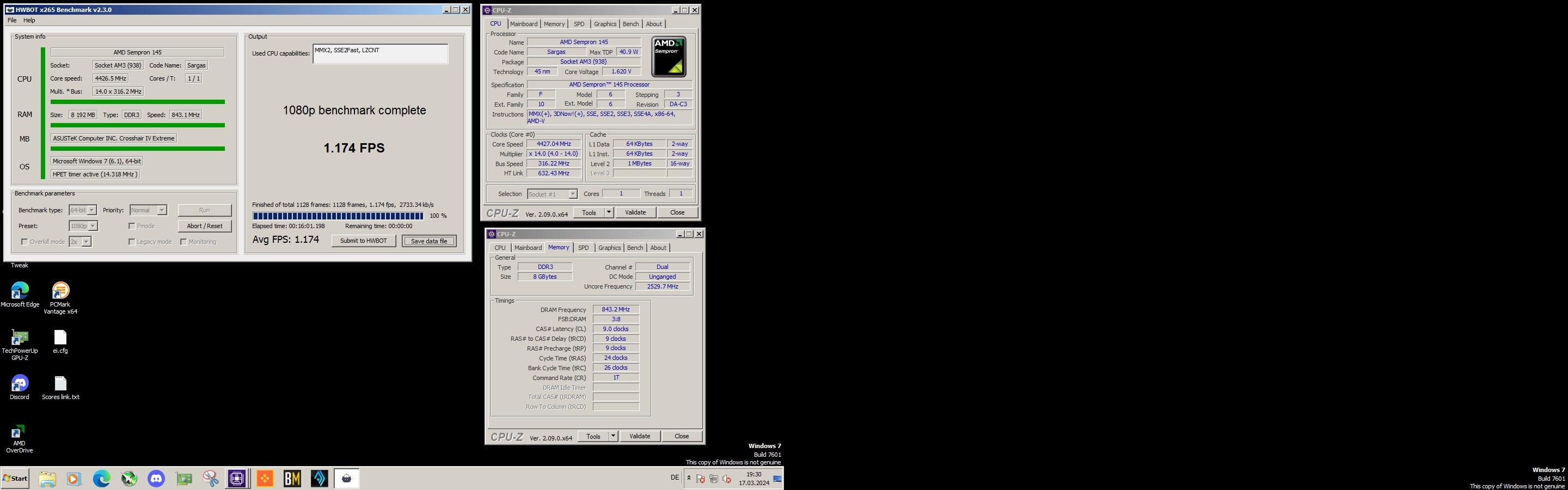Click Uncore Frequency 2529.7 MHz value

[x=662, y=286]
